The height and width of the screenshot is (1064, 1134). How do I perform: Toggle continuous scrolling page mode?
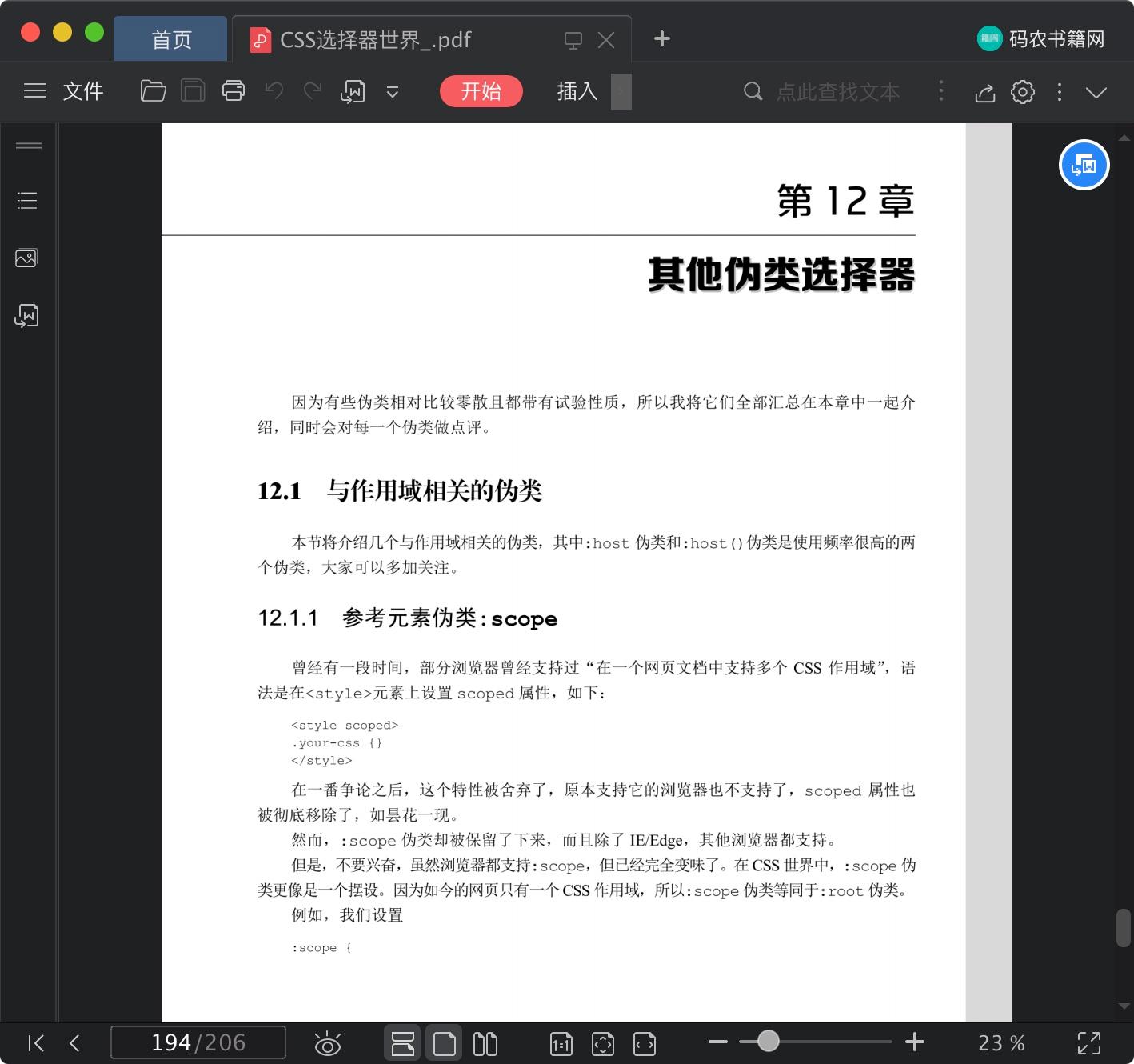pos(402,1043)
